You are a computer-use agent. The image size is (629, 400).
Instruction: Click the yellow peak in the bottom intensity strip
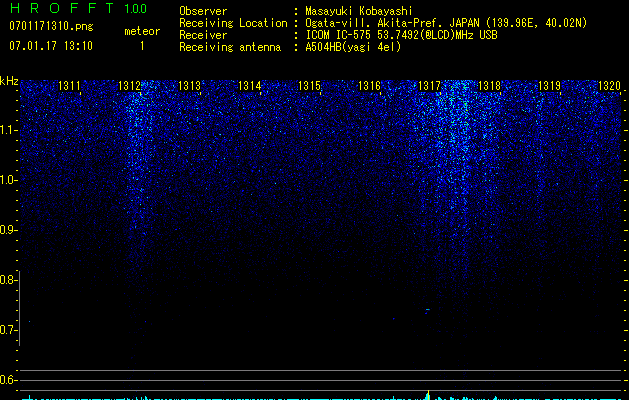point(428,394)
